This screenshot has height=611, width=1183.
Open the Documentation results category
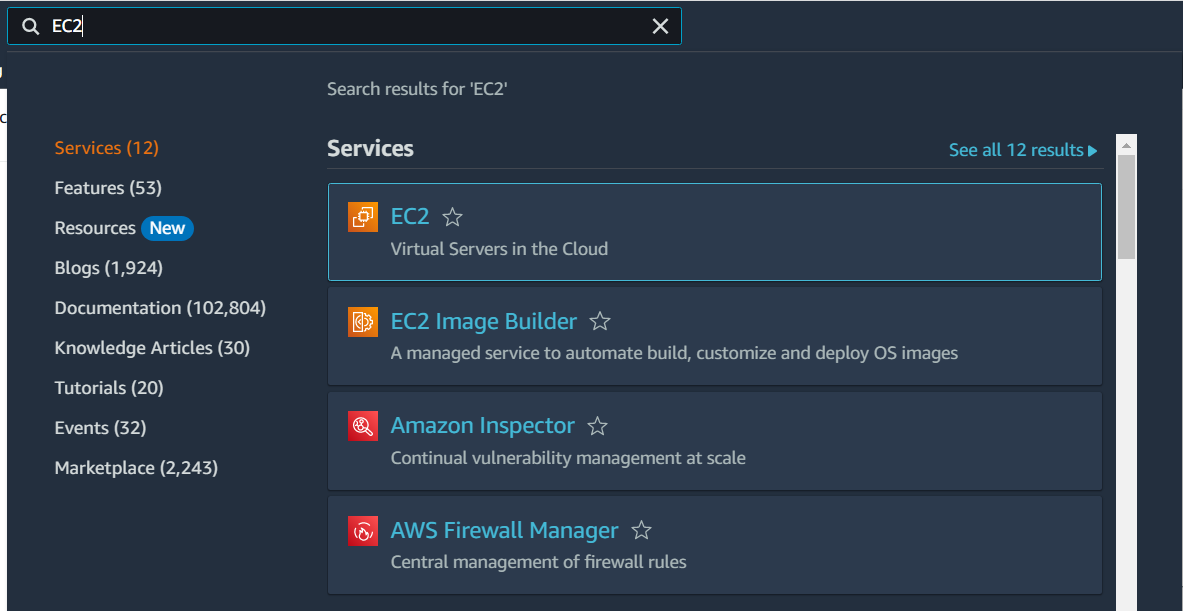160,307
